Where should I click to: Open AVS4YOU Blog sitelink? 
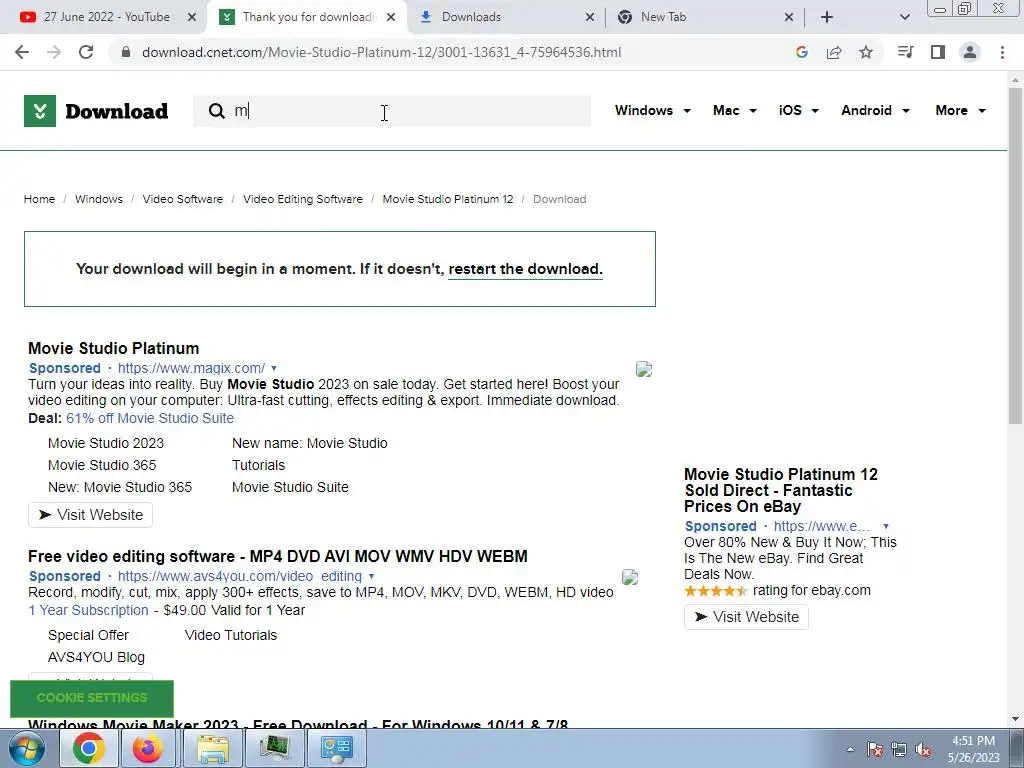coord(97,658)
